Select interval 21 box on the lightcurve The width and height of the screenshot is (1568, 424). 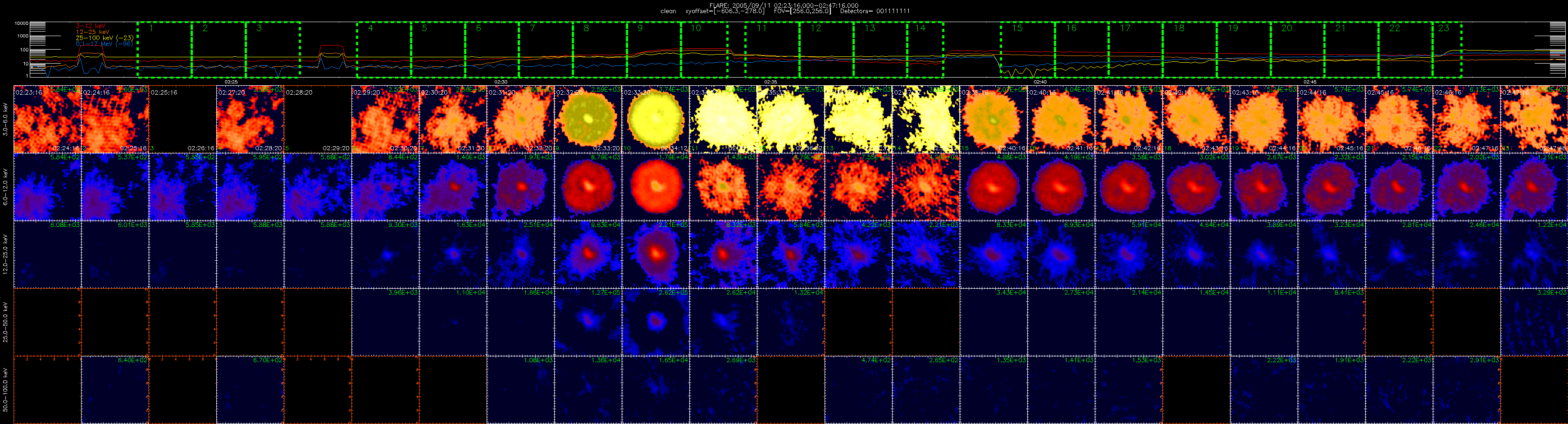coord(1351,50)
